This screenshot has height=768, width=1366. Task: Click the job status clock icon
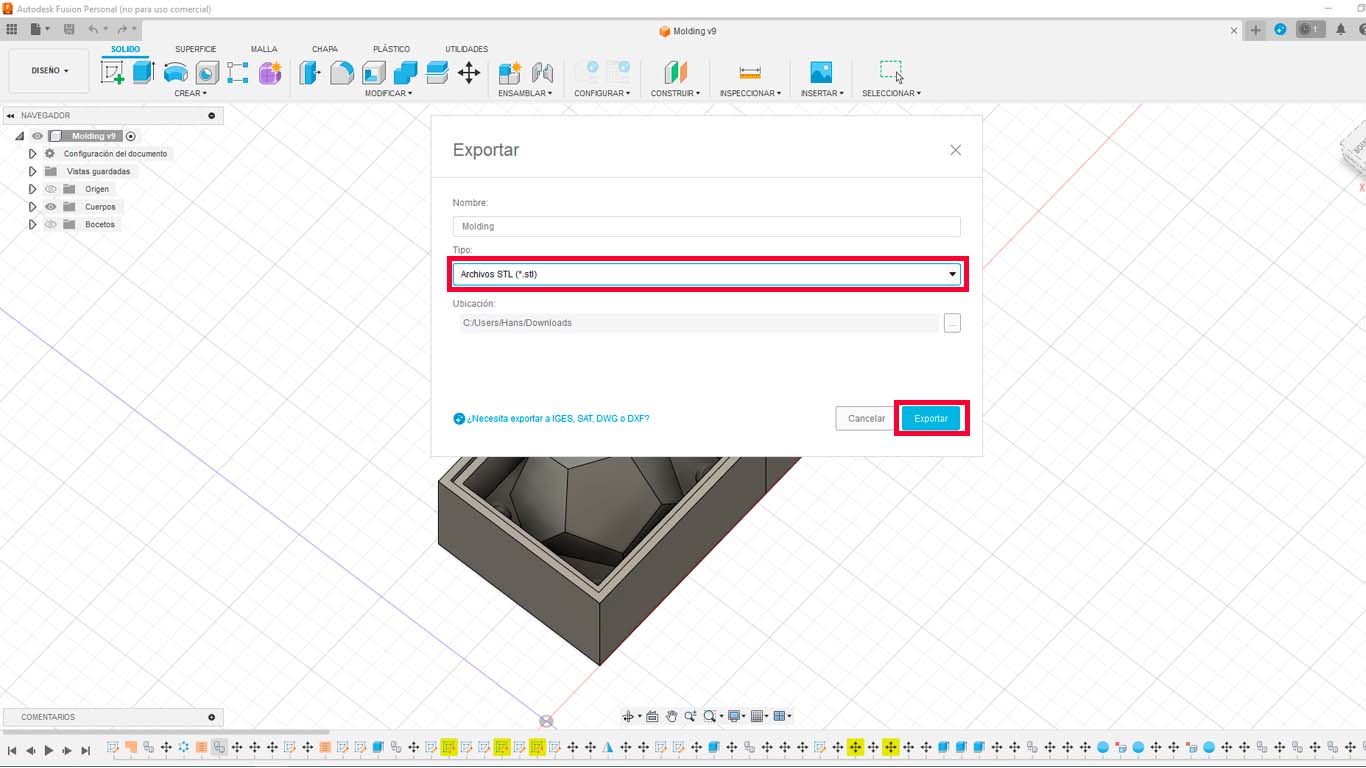tap(1309, 30)
